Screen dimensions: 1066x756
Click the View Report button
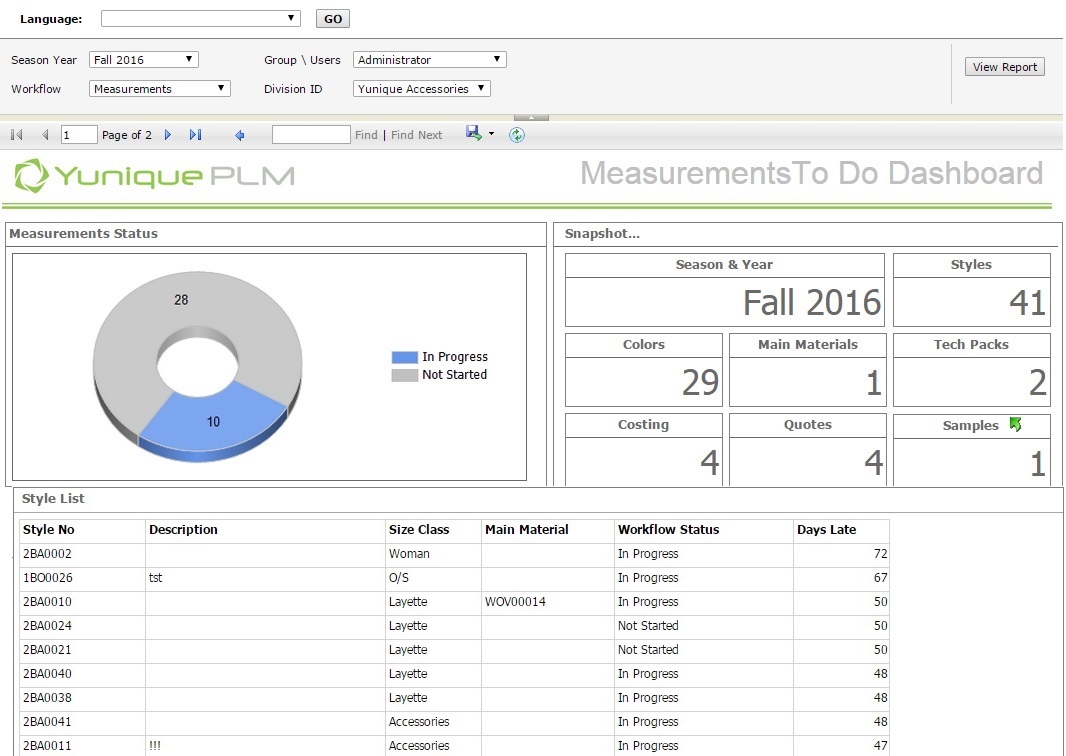[x=1005, y=67]
